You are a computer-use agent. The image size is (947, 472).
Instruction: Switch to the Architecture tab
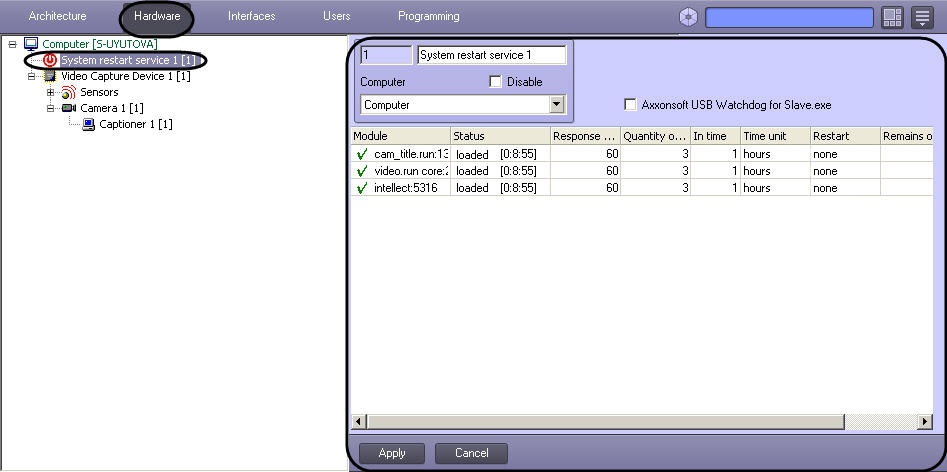pos(58,17)
